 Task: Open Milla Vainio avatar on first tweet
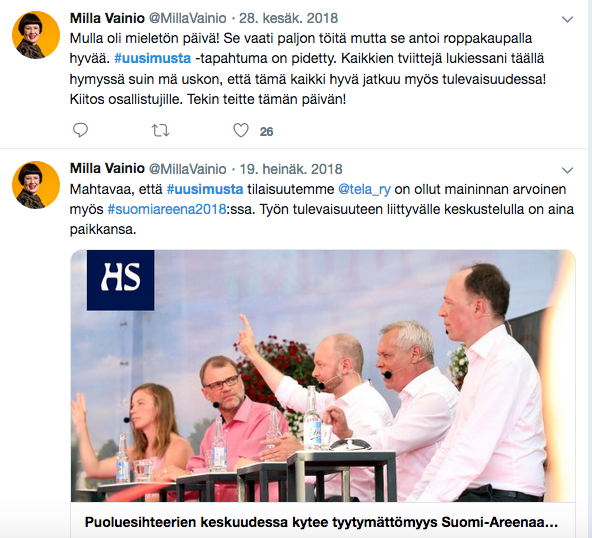[x=36, y=35]
